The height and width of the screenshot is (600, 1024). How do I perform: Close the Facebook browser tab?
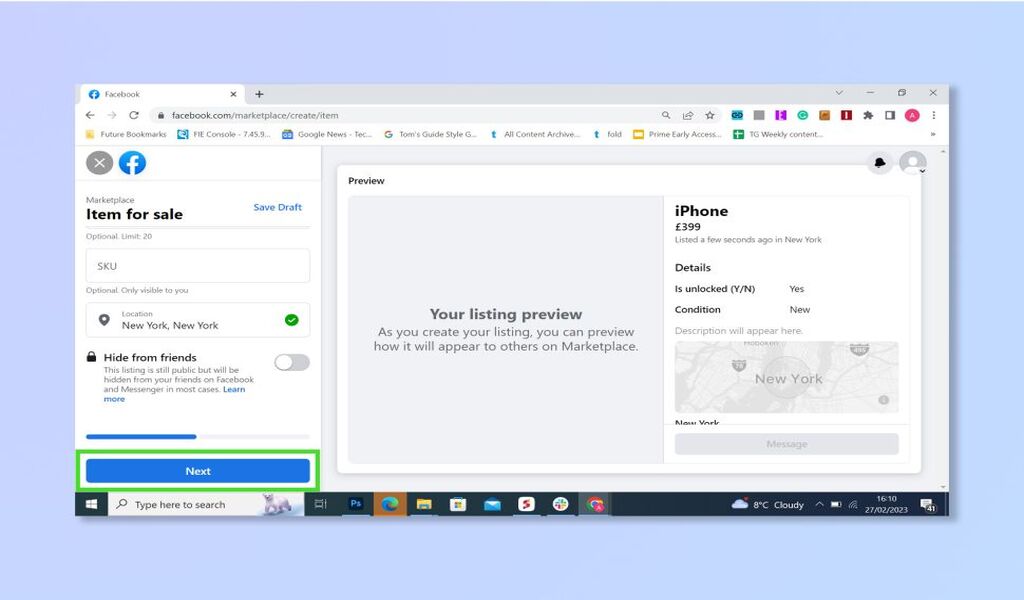233,94
